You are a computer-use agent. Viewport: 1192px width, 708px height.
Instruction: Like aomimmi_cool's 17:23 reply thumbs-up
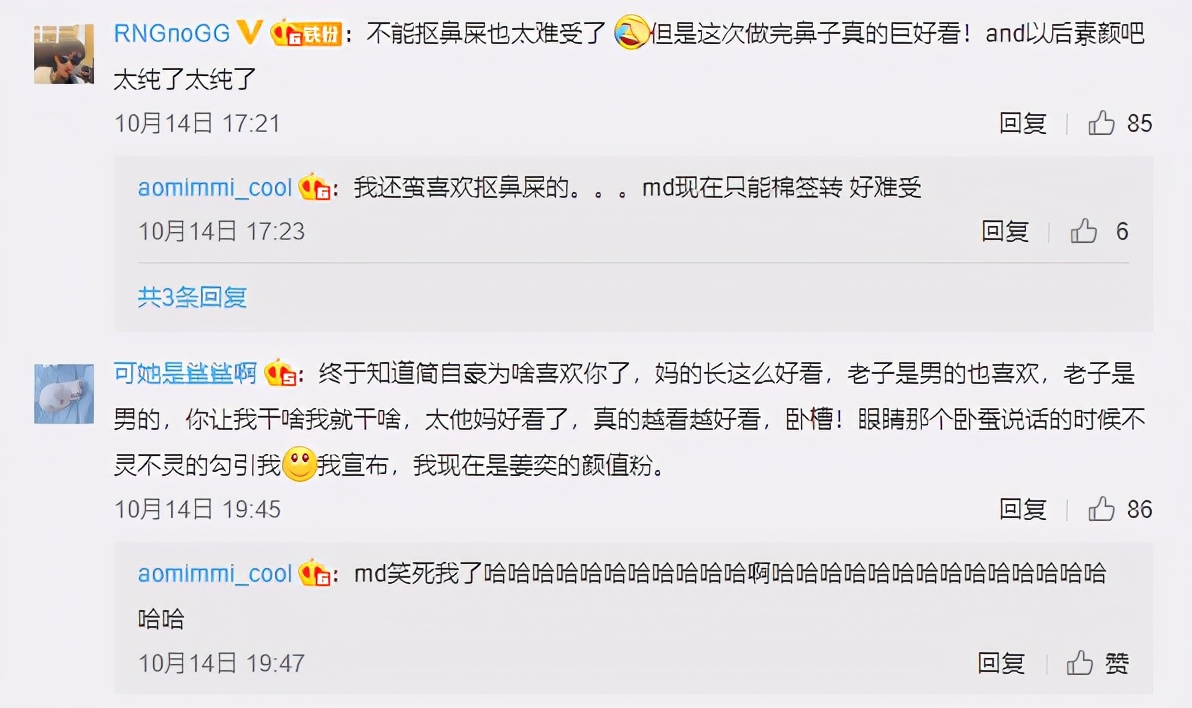(1083, 230)
